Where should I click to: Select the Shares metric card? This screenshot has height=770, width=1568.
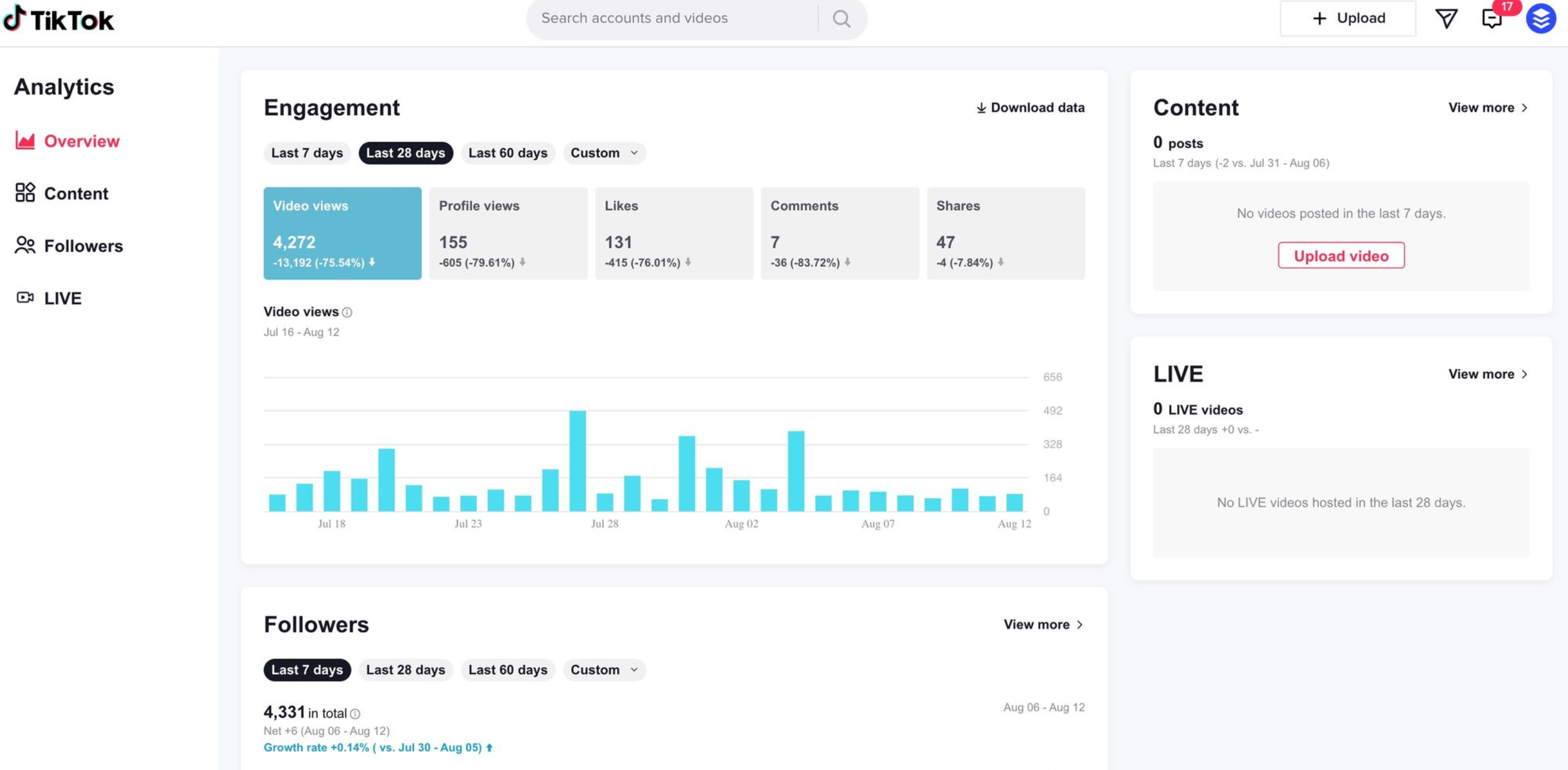point(1006,233)
